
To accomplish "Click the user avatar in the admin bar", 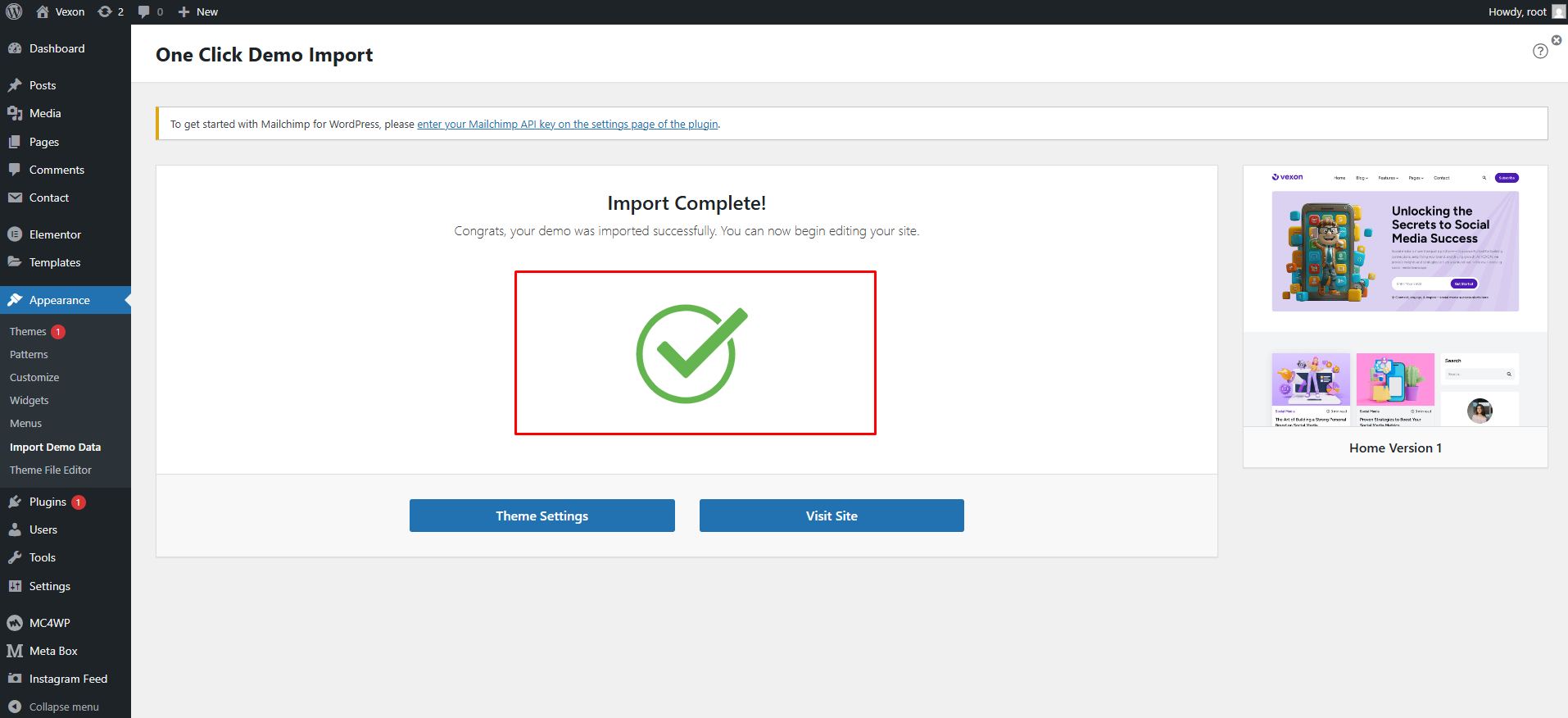I will click(x=1558, y=11).
